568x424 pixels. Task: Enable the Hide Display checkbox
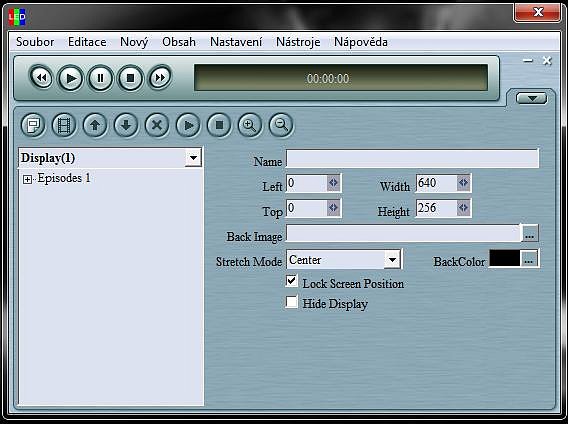coord(292,302)
